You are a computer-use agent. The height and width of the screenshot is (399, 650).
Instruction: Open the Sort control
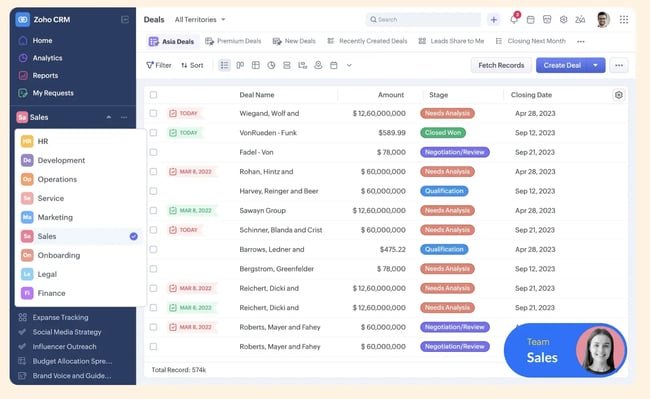[x=192, y=65]
